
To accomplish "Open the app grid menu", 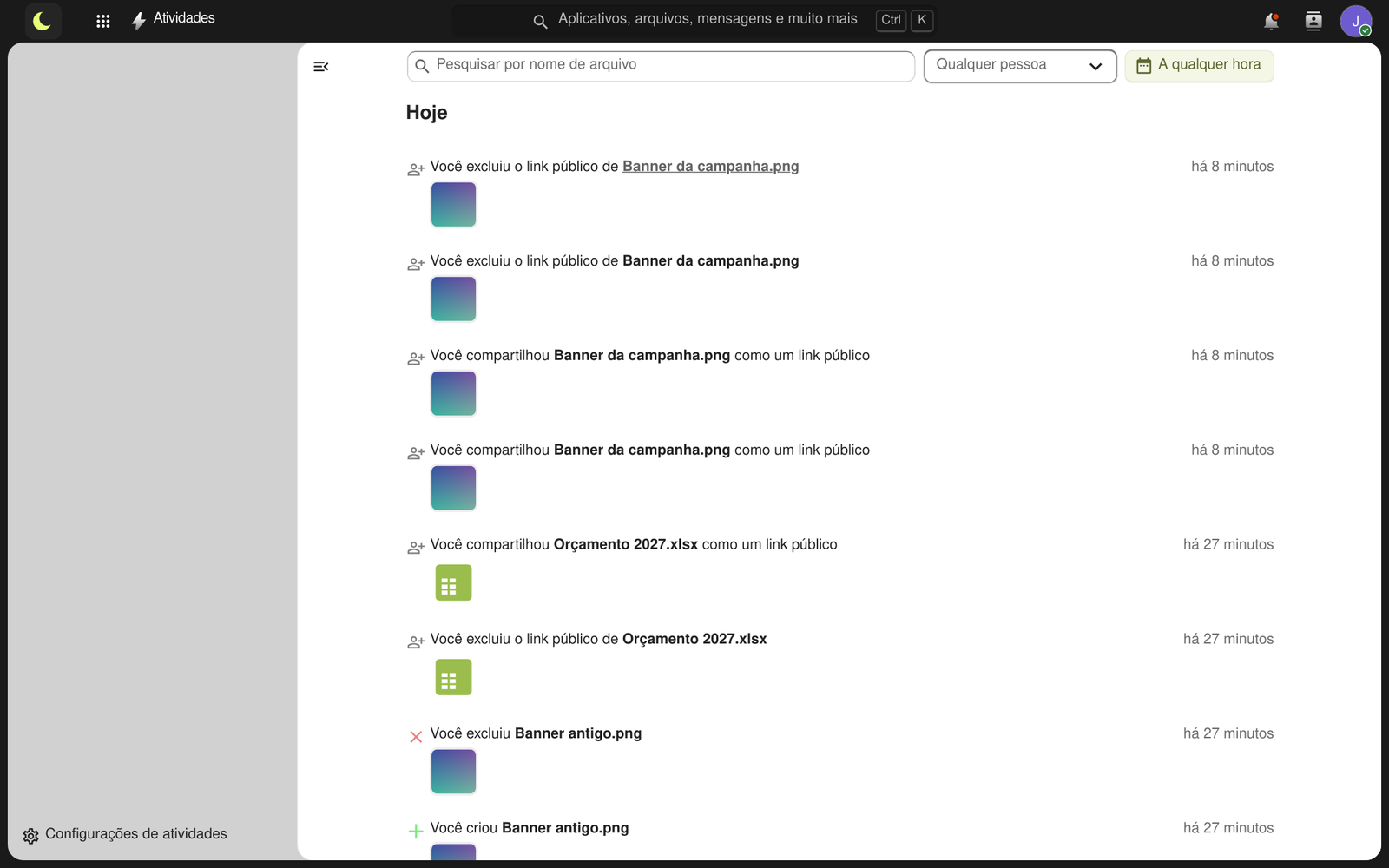I will pyautogui.click(x=102, y=21).
